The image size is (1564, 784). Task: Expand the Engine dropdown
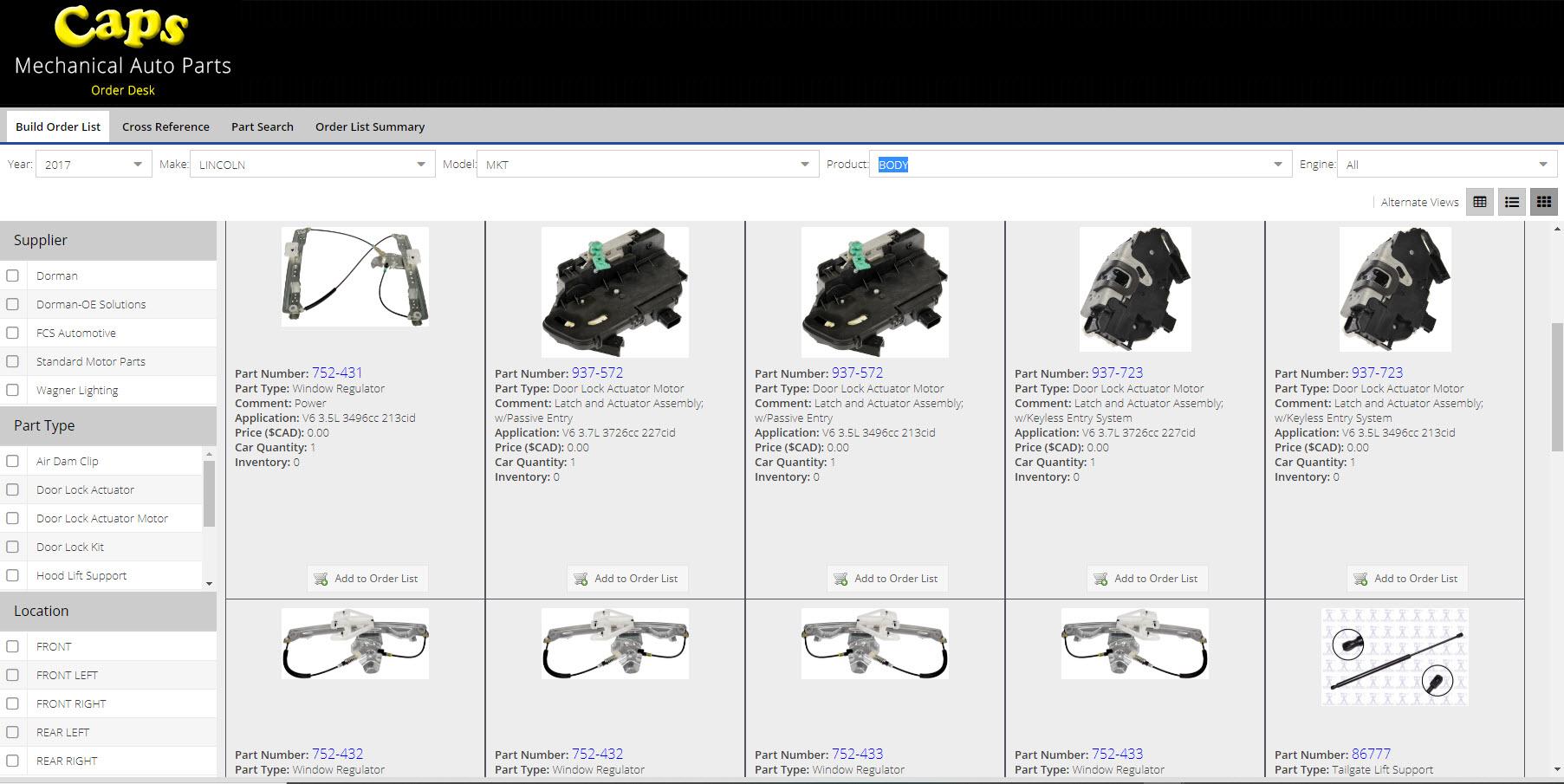(1544, 164)
